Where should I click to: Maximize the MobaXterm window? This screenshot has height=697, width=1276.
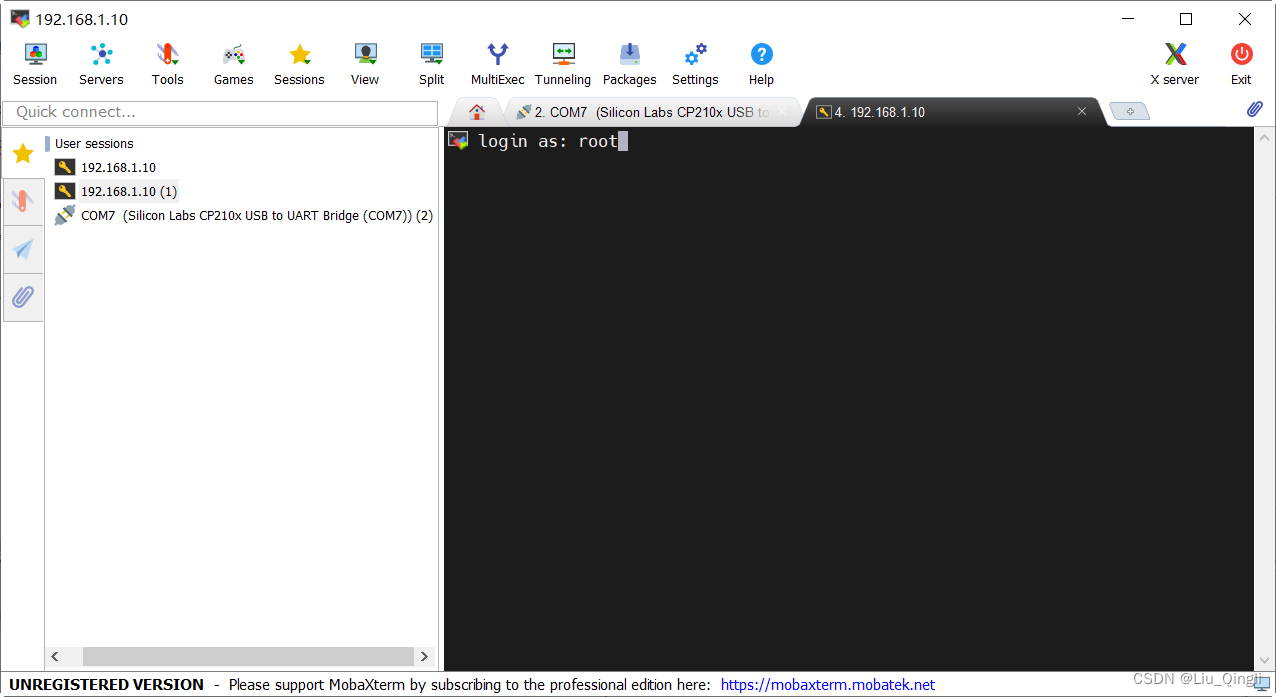tap(1186, 19)
